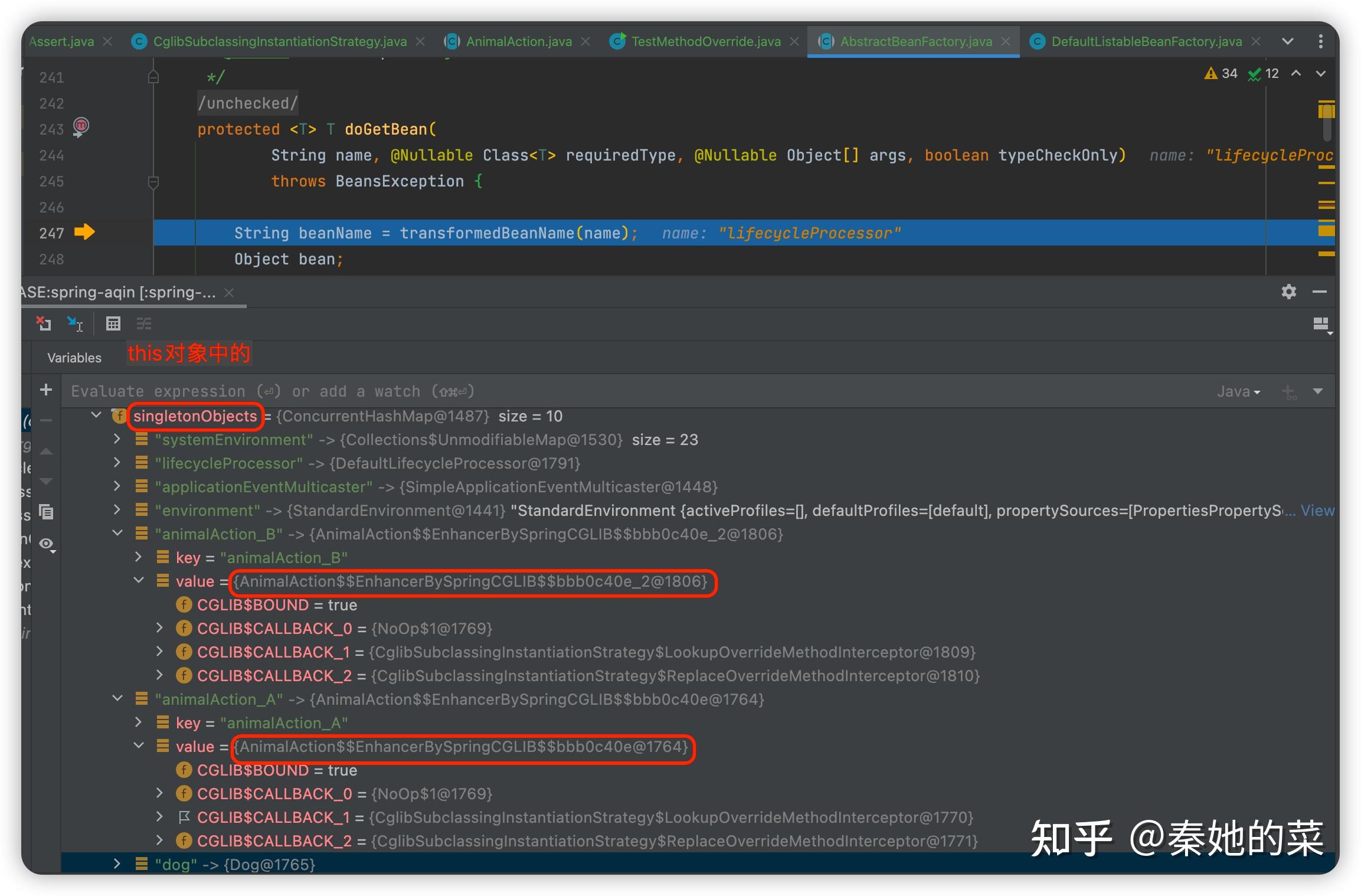Expand CGLIB$CALLBACK_1 LookupOverrideMethodInterceptor@1770

coord(159,817)
